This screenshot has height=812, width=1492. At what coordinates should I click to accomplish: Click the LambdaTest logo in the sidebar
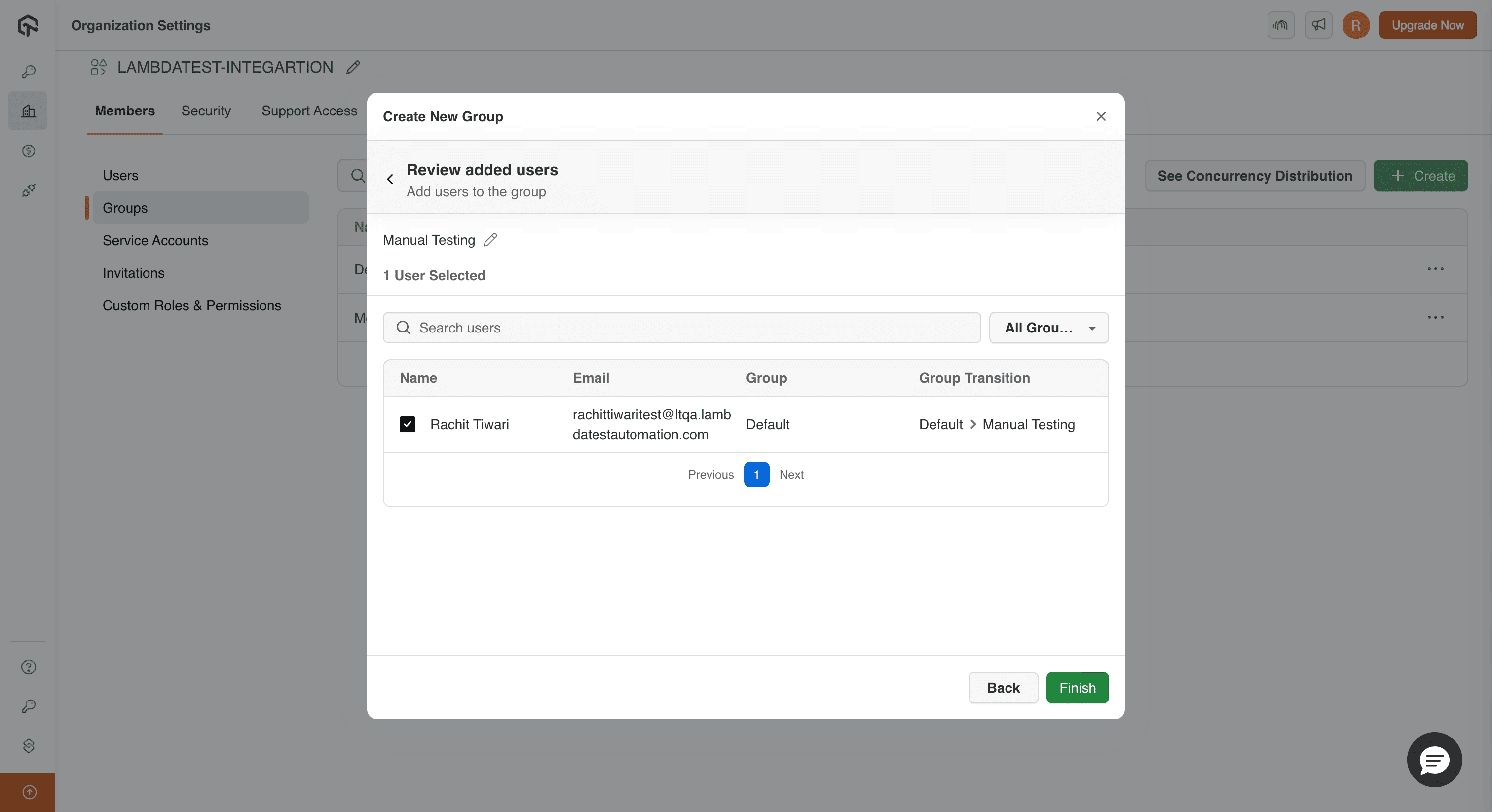[27, 25]
